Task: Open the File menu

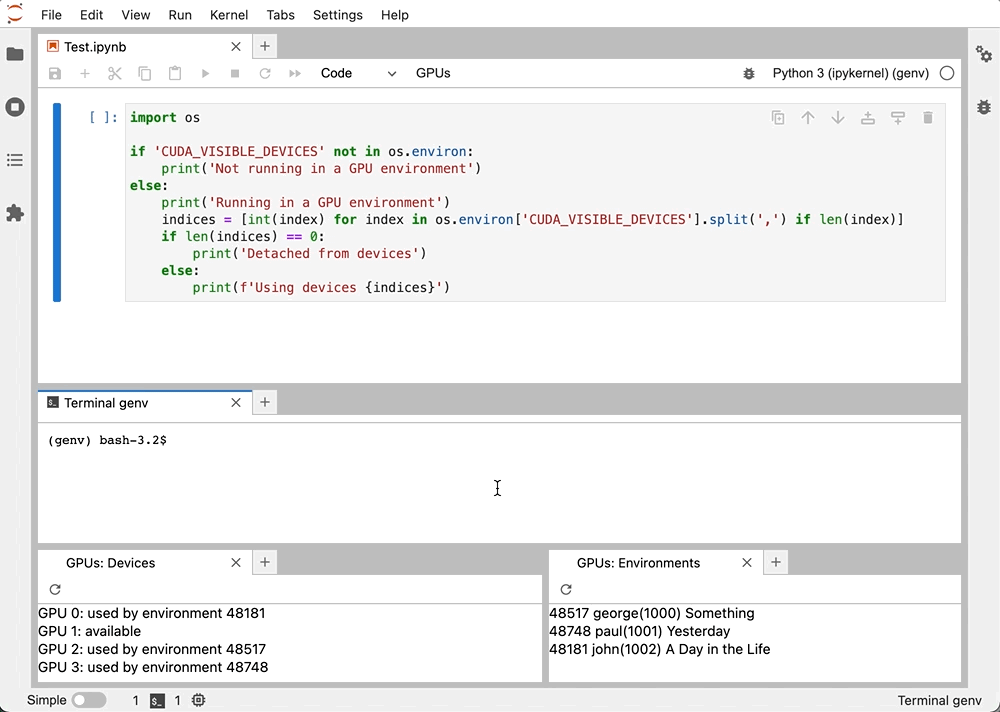Action: pyautogui.click(x=51, y=15)
